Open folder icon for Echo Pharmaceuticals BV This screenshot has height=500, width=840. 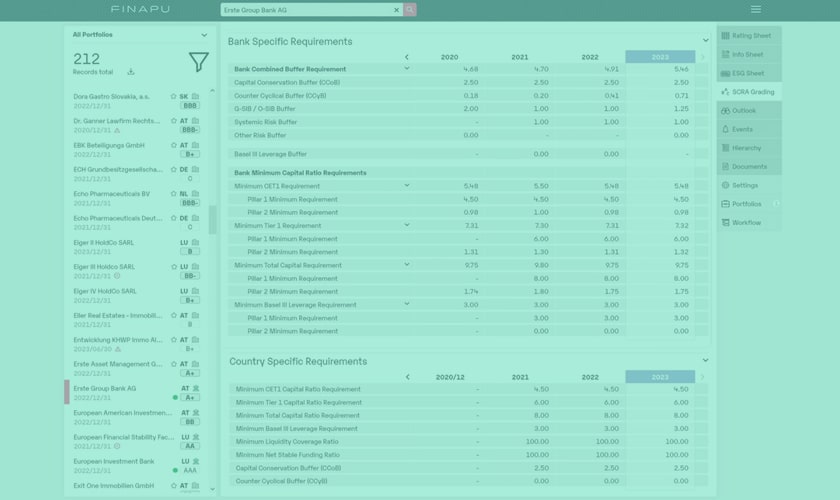(x=196, y=193)
